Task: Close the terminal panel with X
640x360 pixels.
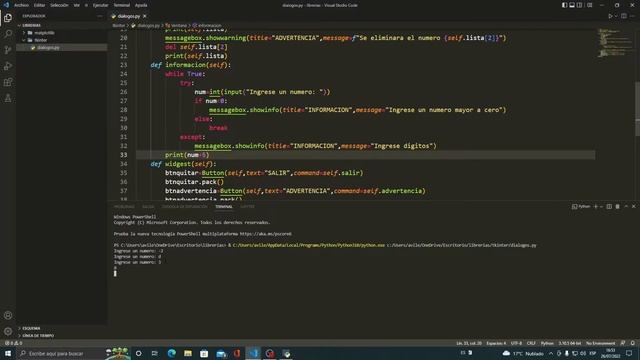Action: point(633,207)
